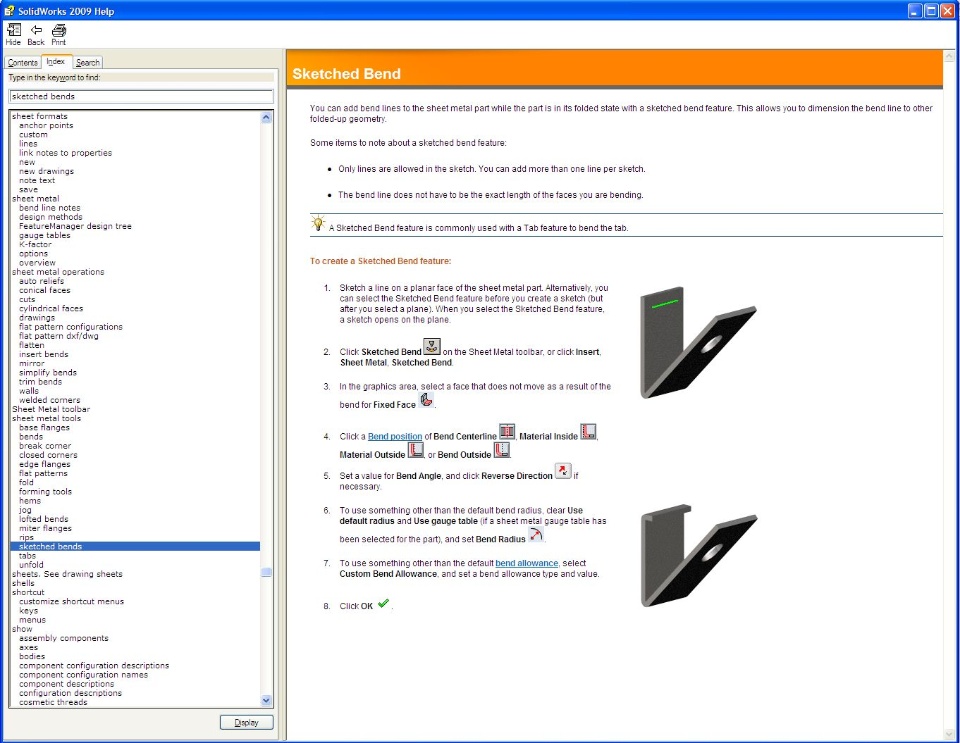Click the Material Outside icon
This screenshot has width=960, height=743.
point(416,450)
